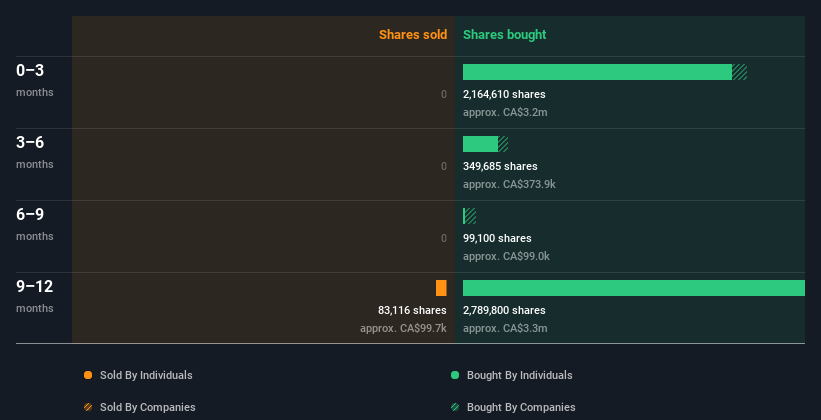This screenshot has height=420, width=821.
Task: Click the 9–12 months row label
Action: point(35,296)
